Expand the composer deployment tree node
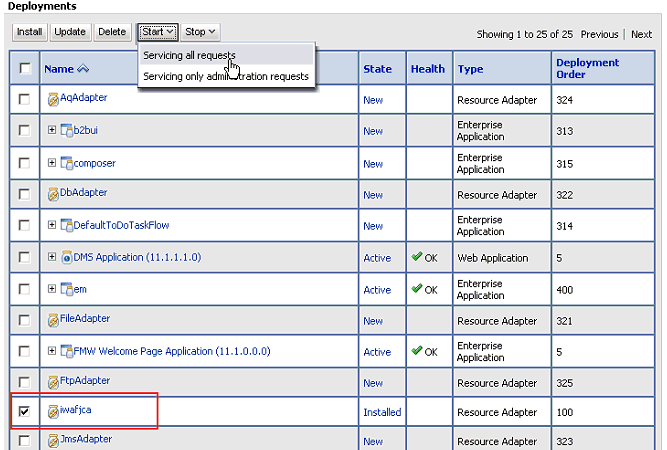The height and width of the screenshot is (450, 667). point(51,162)
